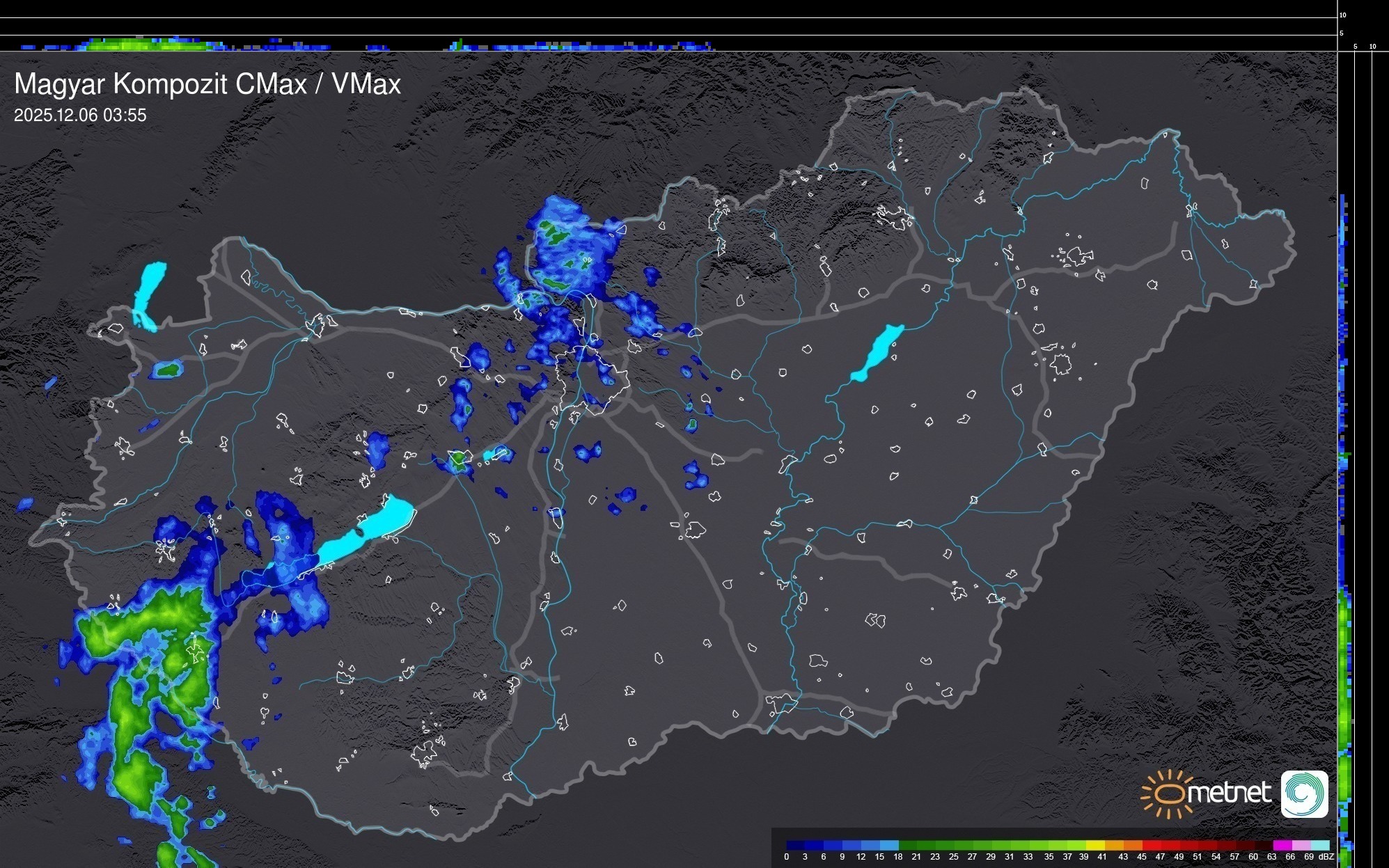Select the yellow 39 dBZ legend swatch
This screenshot has height=868, width=1389.
click(x=1095, y=845)
